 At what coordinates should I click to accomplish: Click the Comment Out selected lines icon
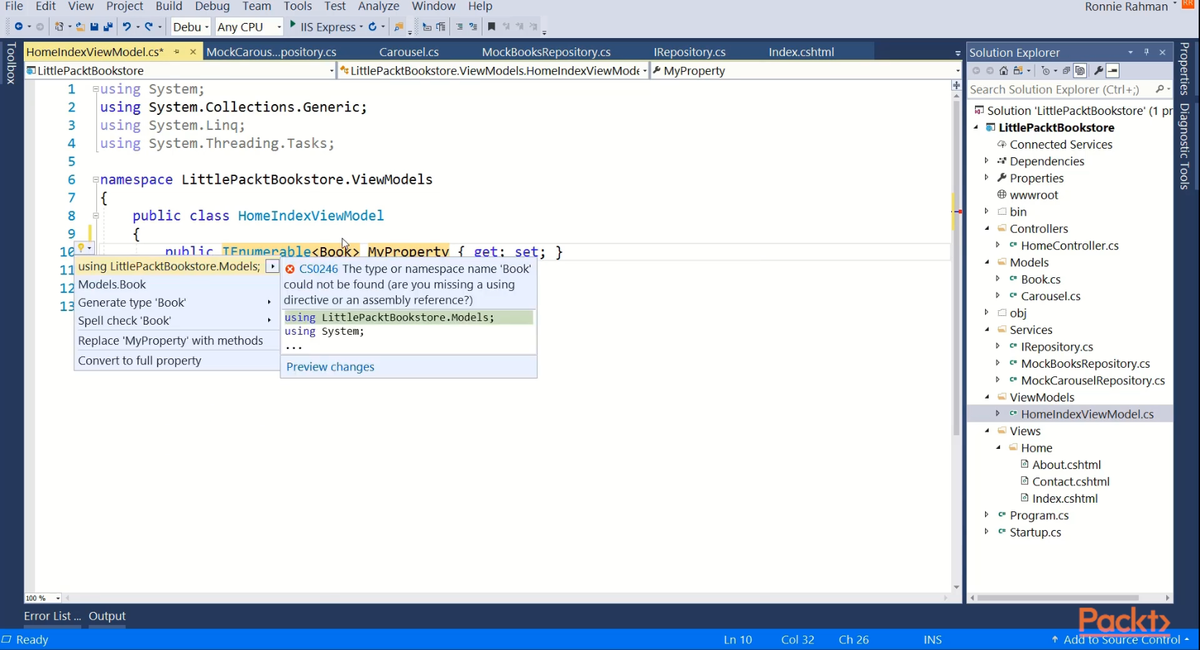459,26
